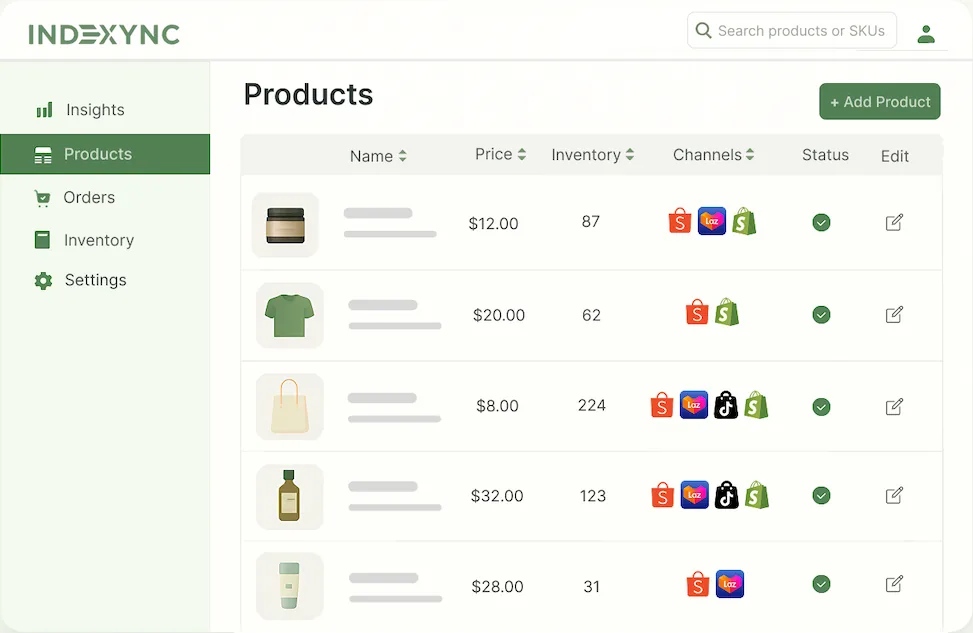Click the edit icon for the $28.00 product
Image resolution: width=973 pixels, height=633 pixels.
coord(894,584)
